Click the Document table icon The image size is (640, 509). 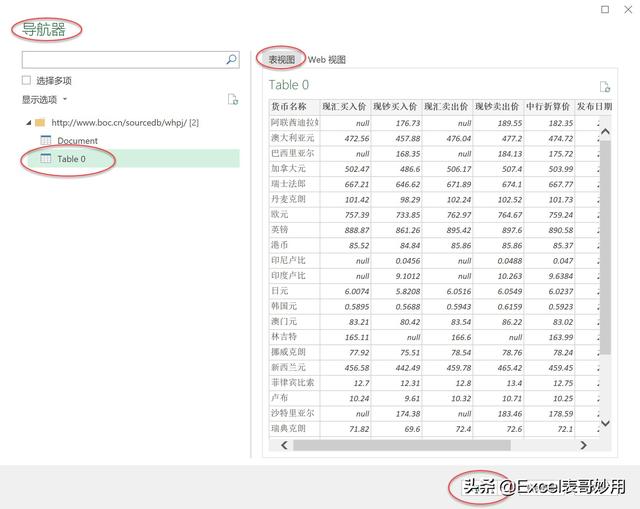46,140
